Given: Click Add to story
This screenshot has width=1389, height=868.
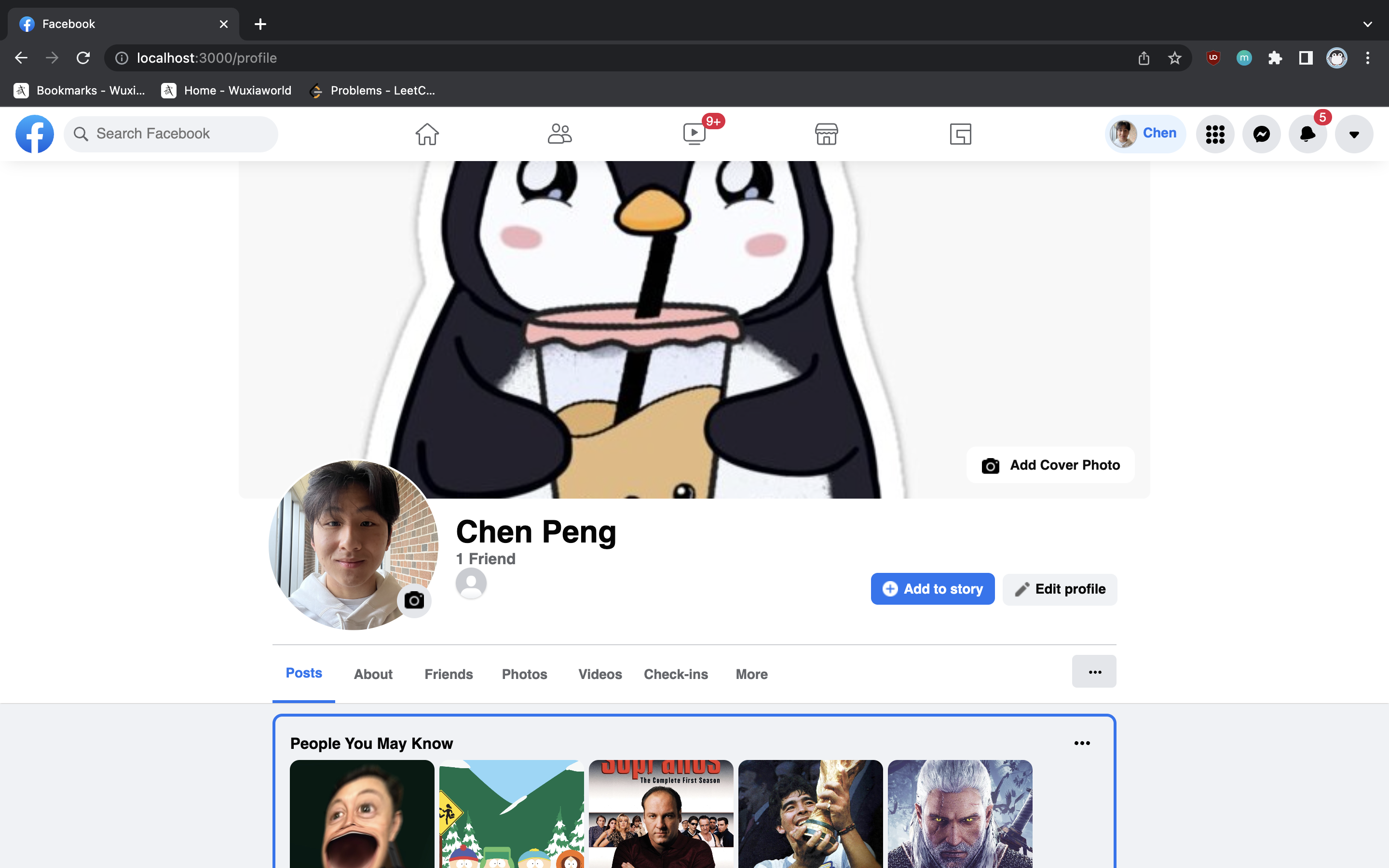Looking at the screenshot, I should point(932,588).
